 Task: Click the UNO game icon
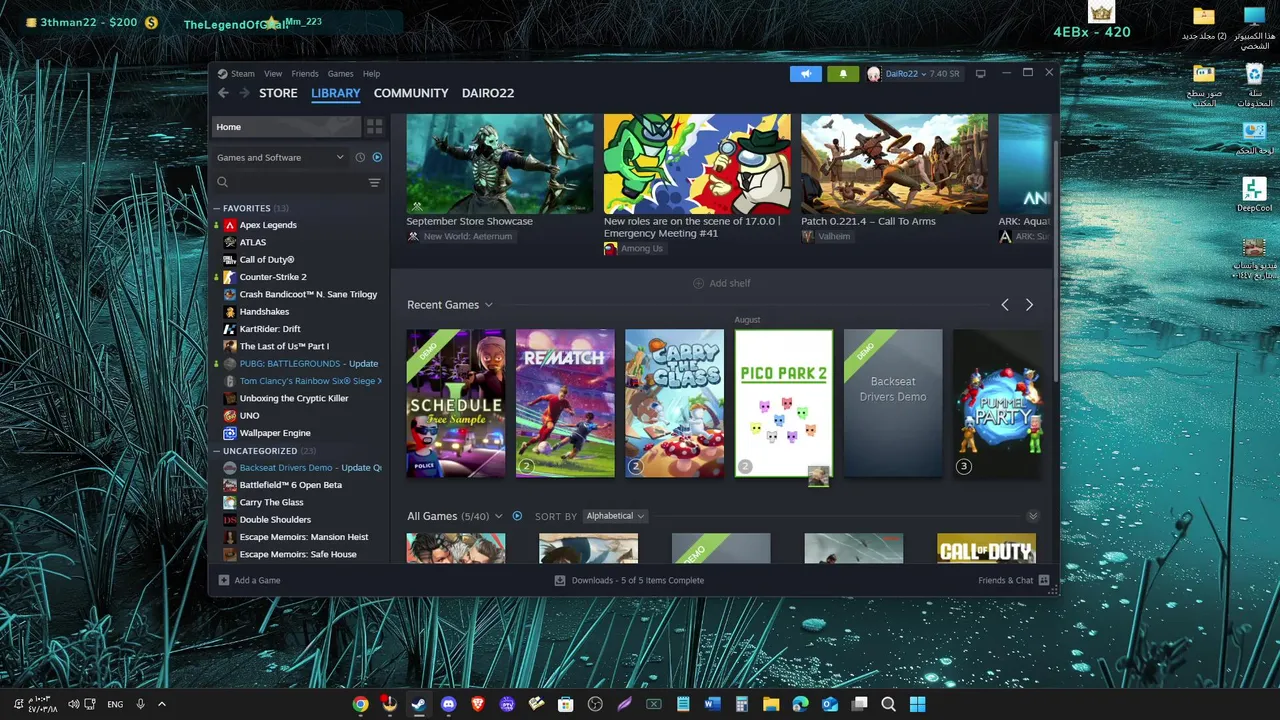[x=230, y=416]
